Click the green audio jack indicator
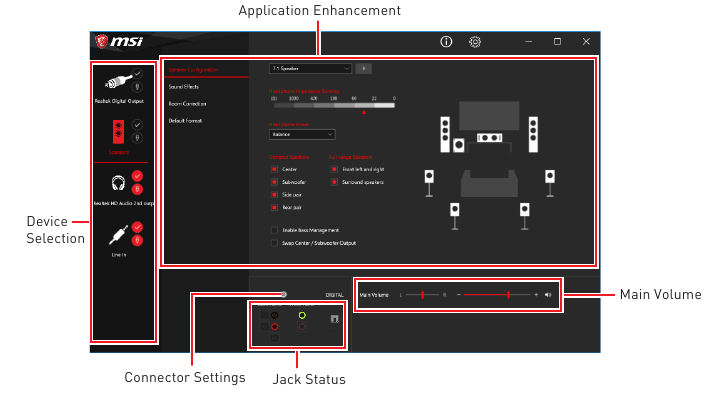Image resolution: width=718 pixels, height=393 pixels. tap(302, 315)
